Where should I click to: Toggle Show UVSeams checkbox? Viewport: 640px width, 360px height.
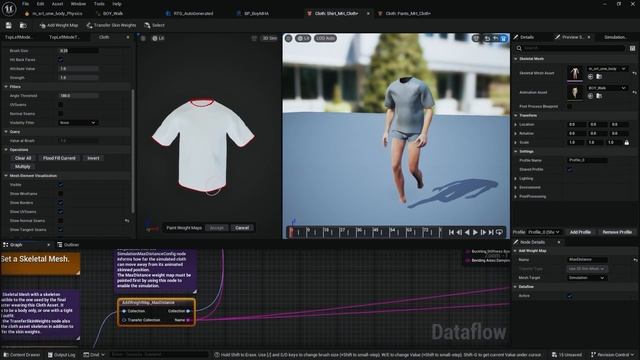tap(60, 211)
